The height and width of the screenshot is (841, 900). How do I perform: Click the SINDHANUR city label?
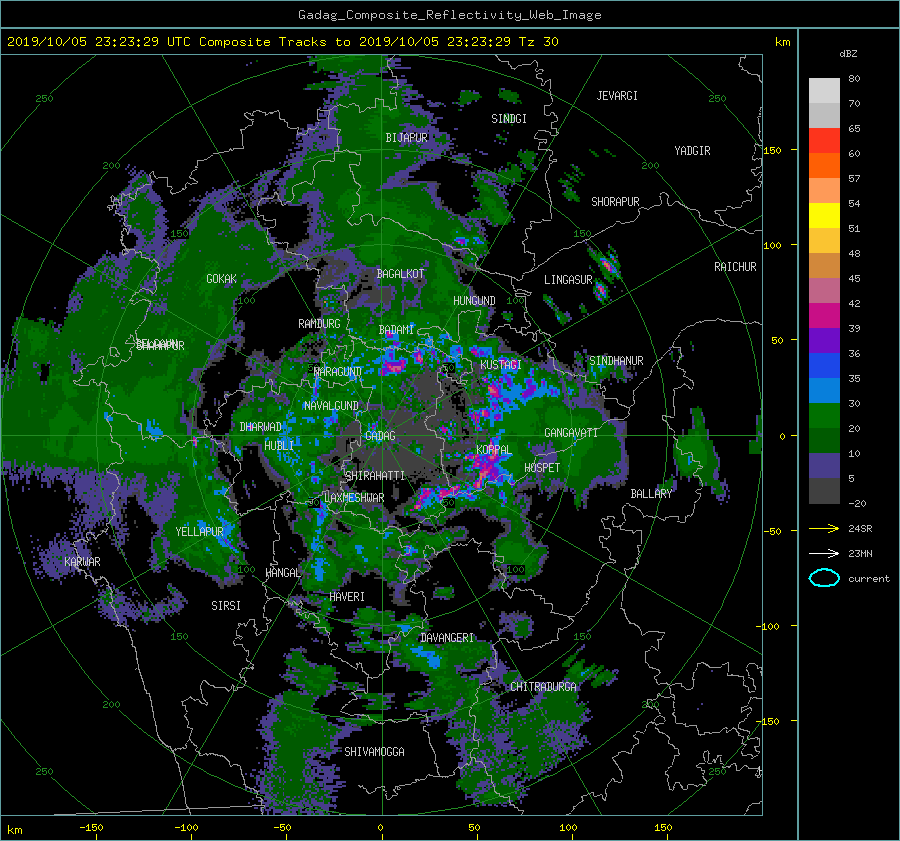pyautogui.click(x=616, y=361)
